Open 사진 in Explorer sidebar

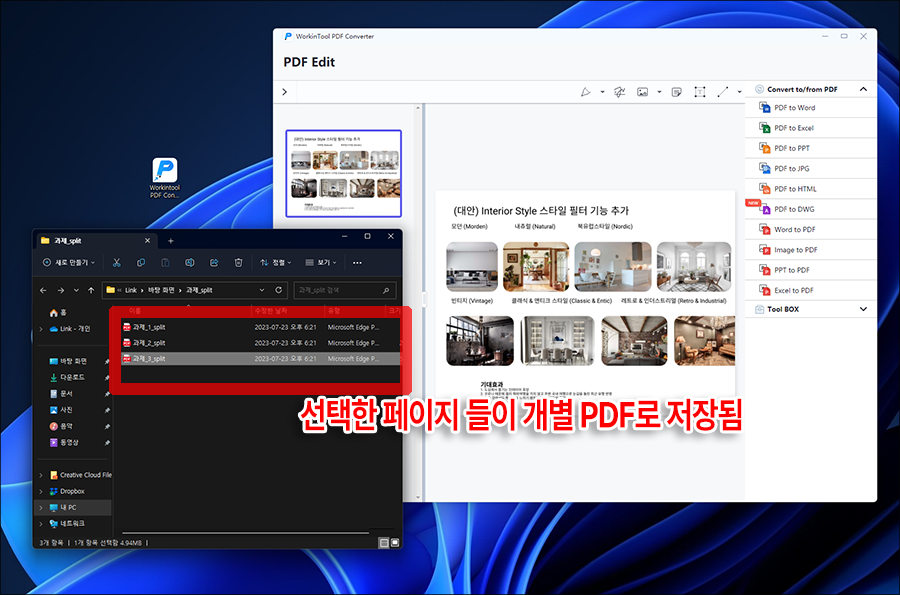click(61, 410)
